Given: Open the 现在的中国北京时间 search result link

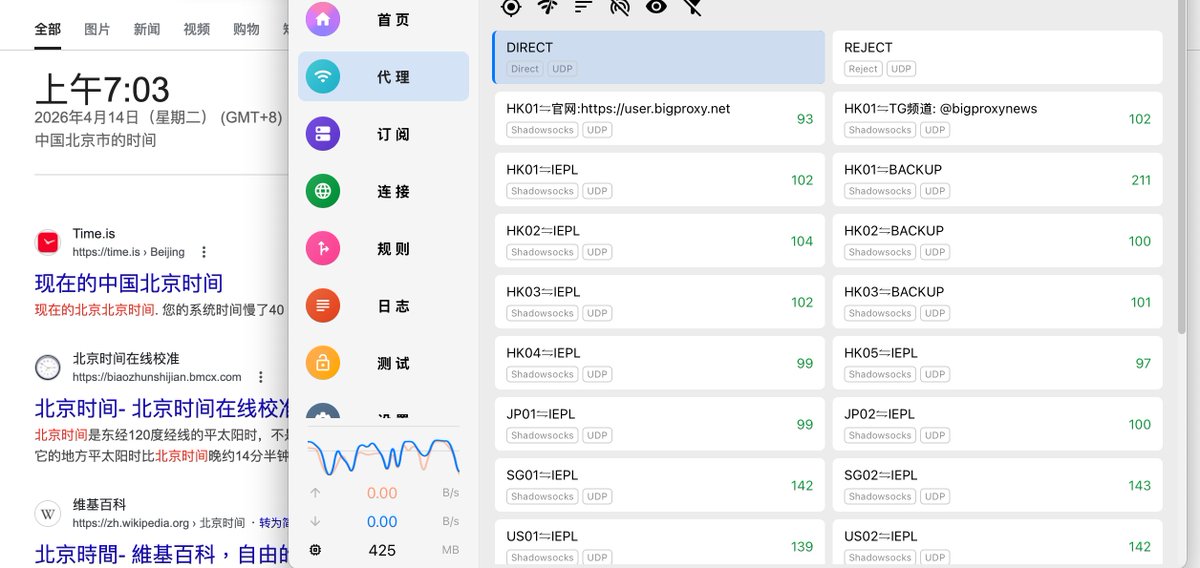Looking at the screenshot, I should 129,283.
